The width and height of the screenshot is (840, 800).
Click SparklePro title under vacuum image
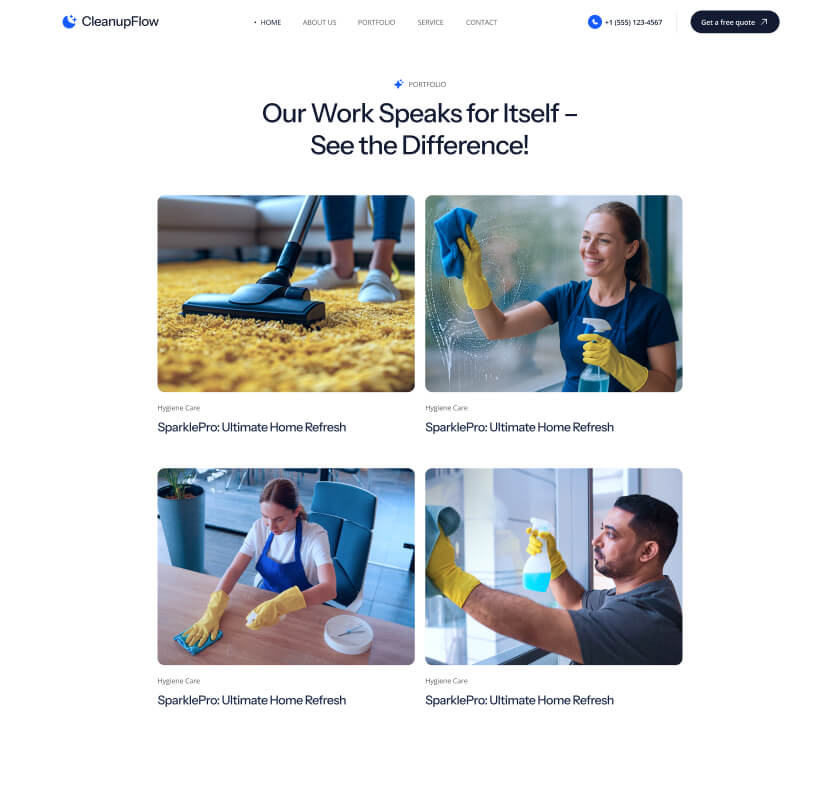click(252, 427)
